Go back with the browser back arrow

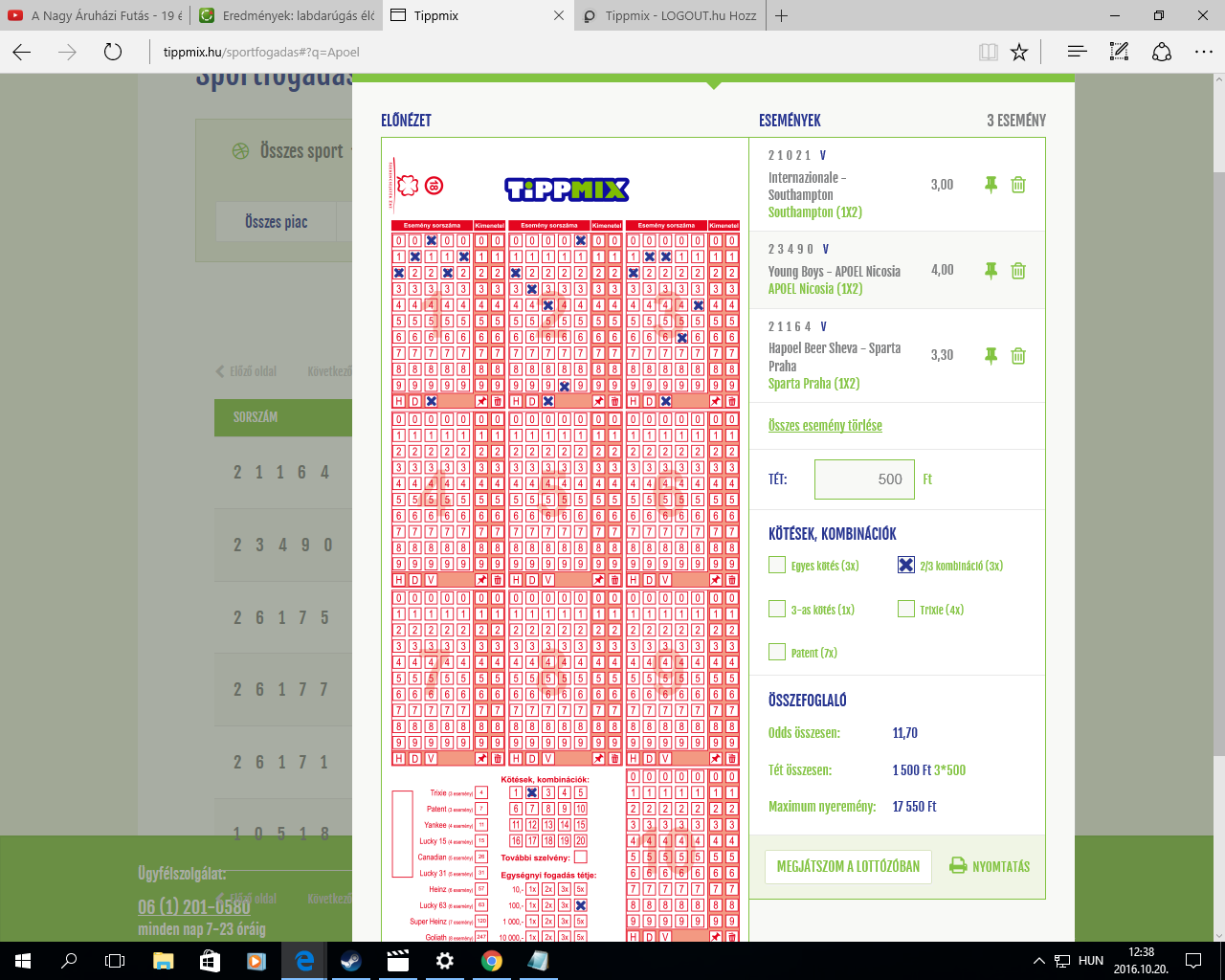click(x=22, y=52)
